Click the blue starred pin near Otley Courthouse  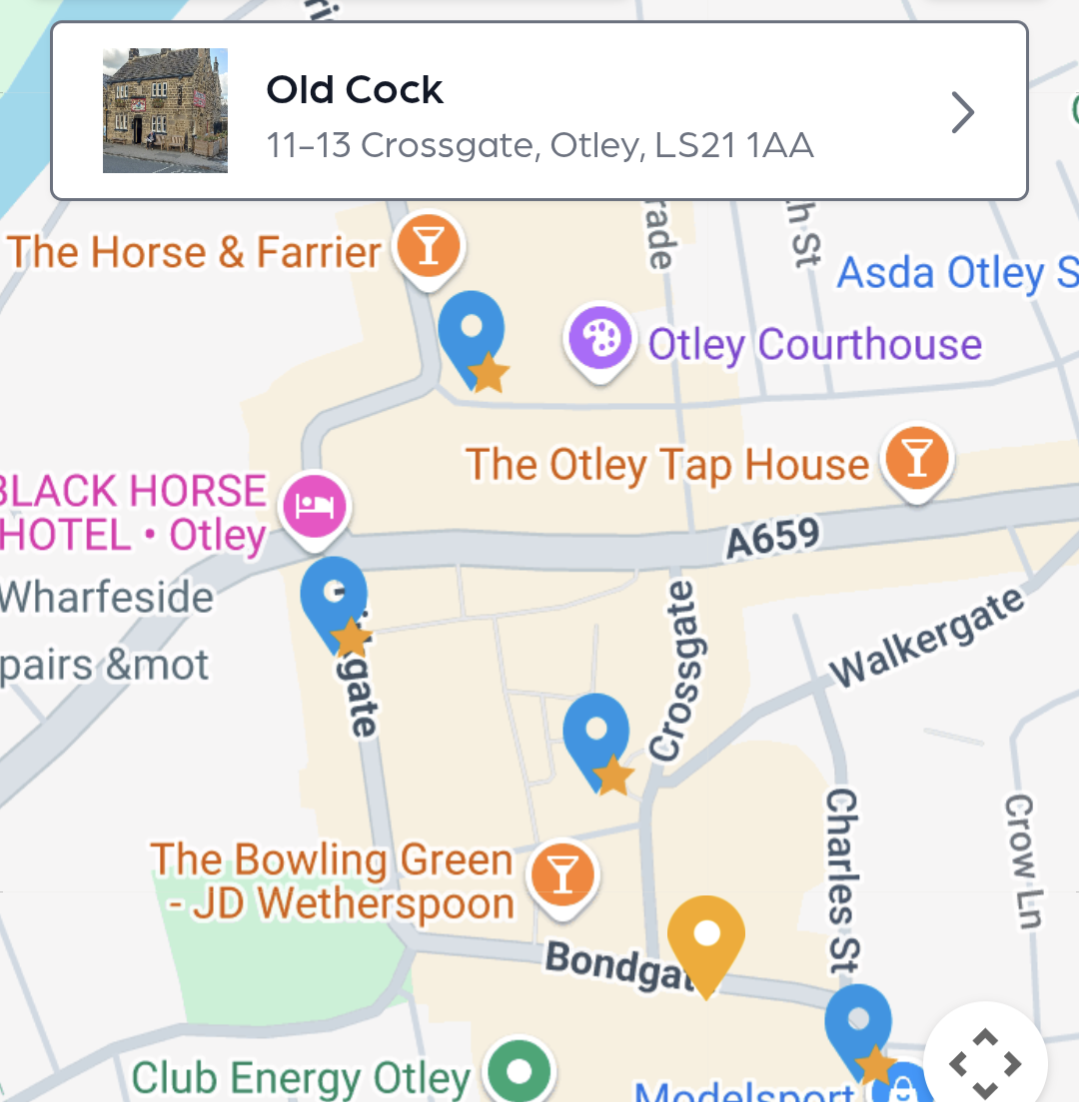pyautogui.click(x=471, y=330)
